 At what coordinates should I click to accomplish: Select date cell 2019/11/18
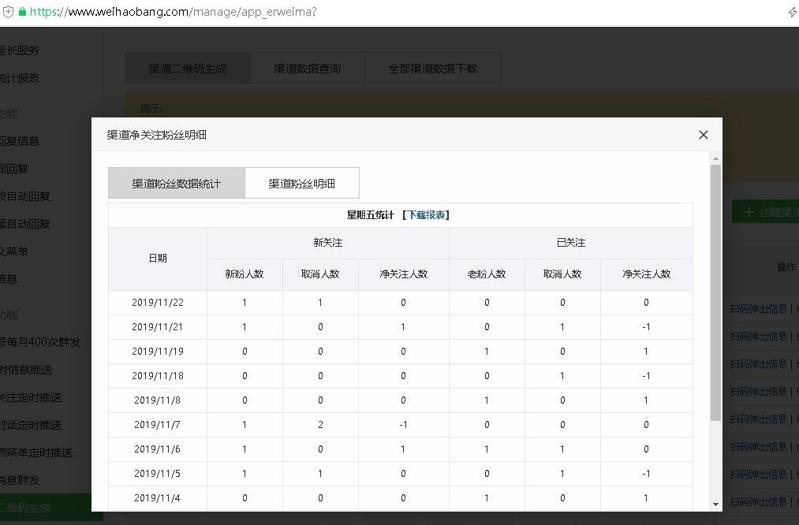pyautogui.click(x=157, y=376)
